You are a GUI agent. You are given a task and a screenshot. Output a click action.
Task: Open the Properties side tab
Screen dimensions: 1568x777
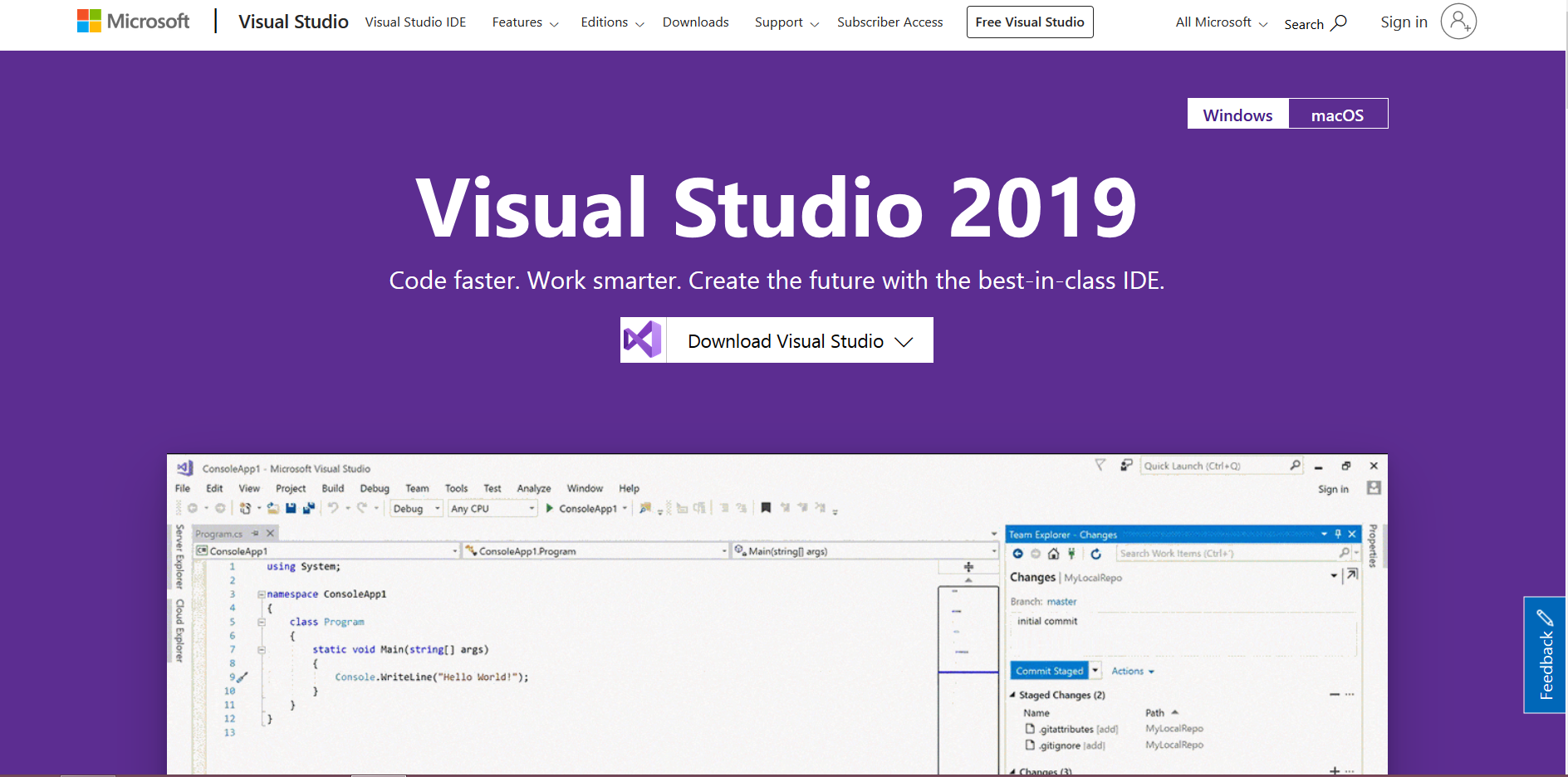pos(1373,546)
